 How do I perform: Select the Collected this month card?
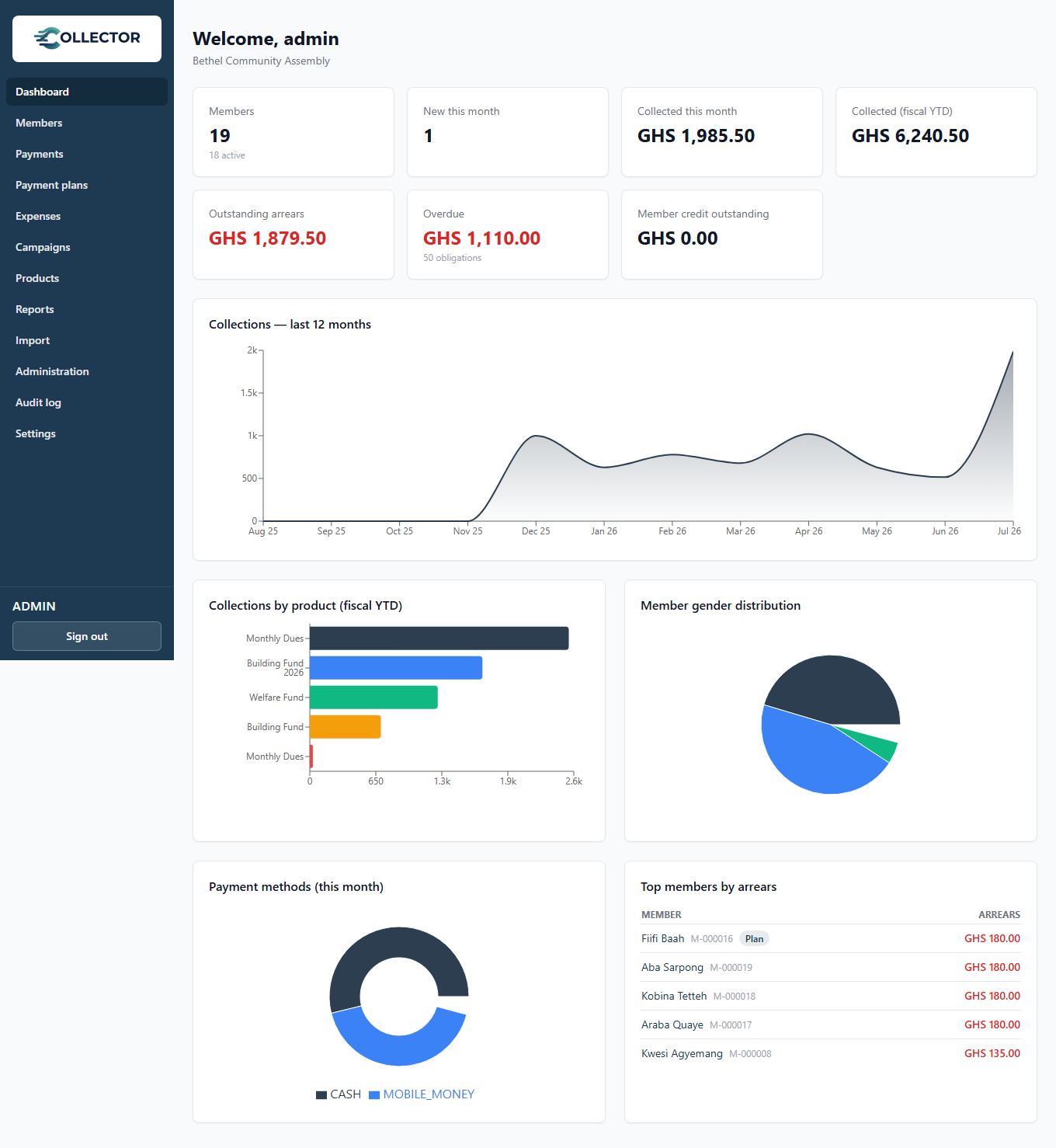coord(722,132)
